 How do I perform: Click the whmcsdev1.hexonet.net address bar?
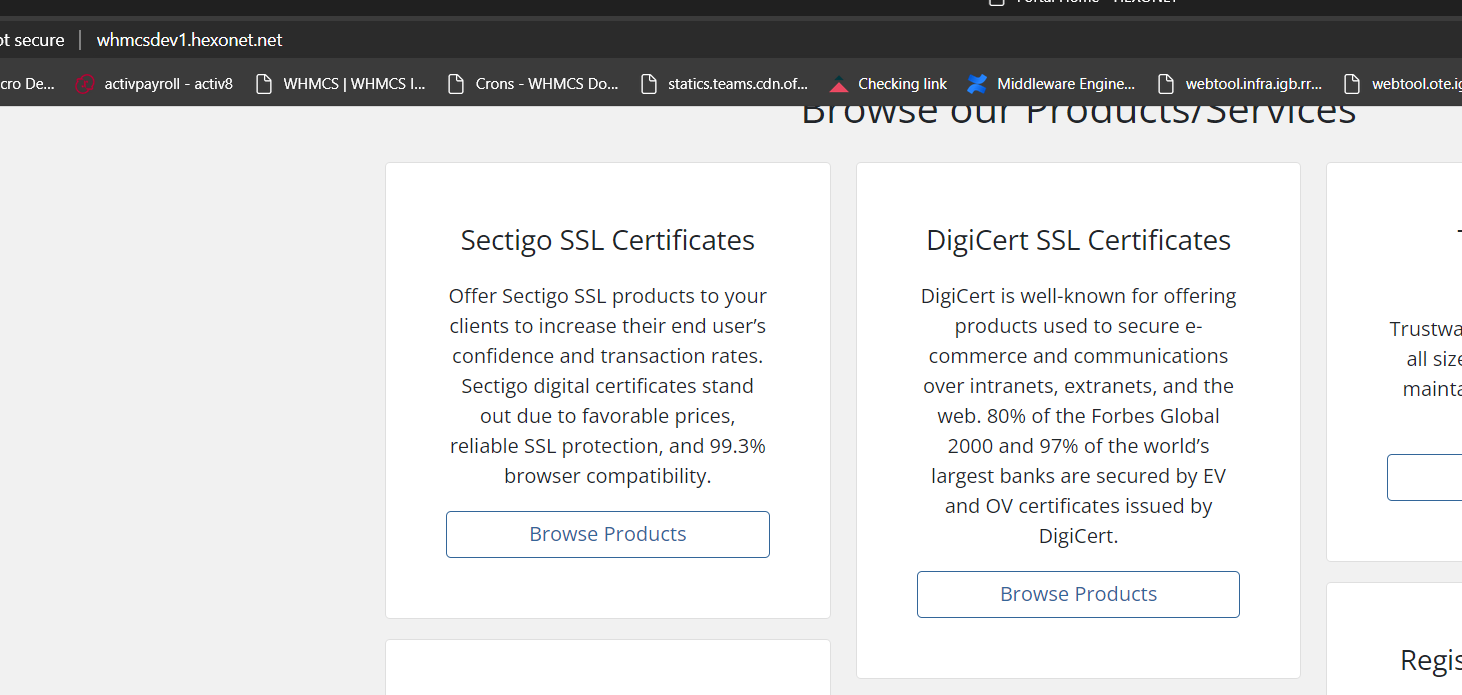point(190,40)
